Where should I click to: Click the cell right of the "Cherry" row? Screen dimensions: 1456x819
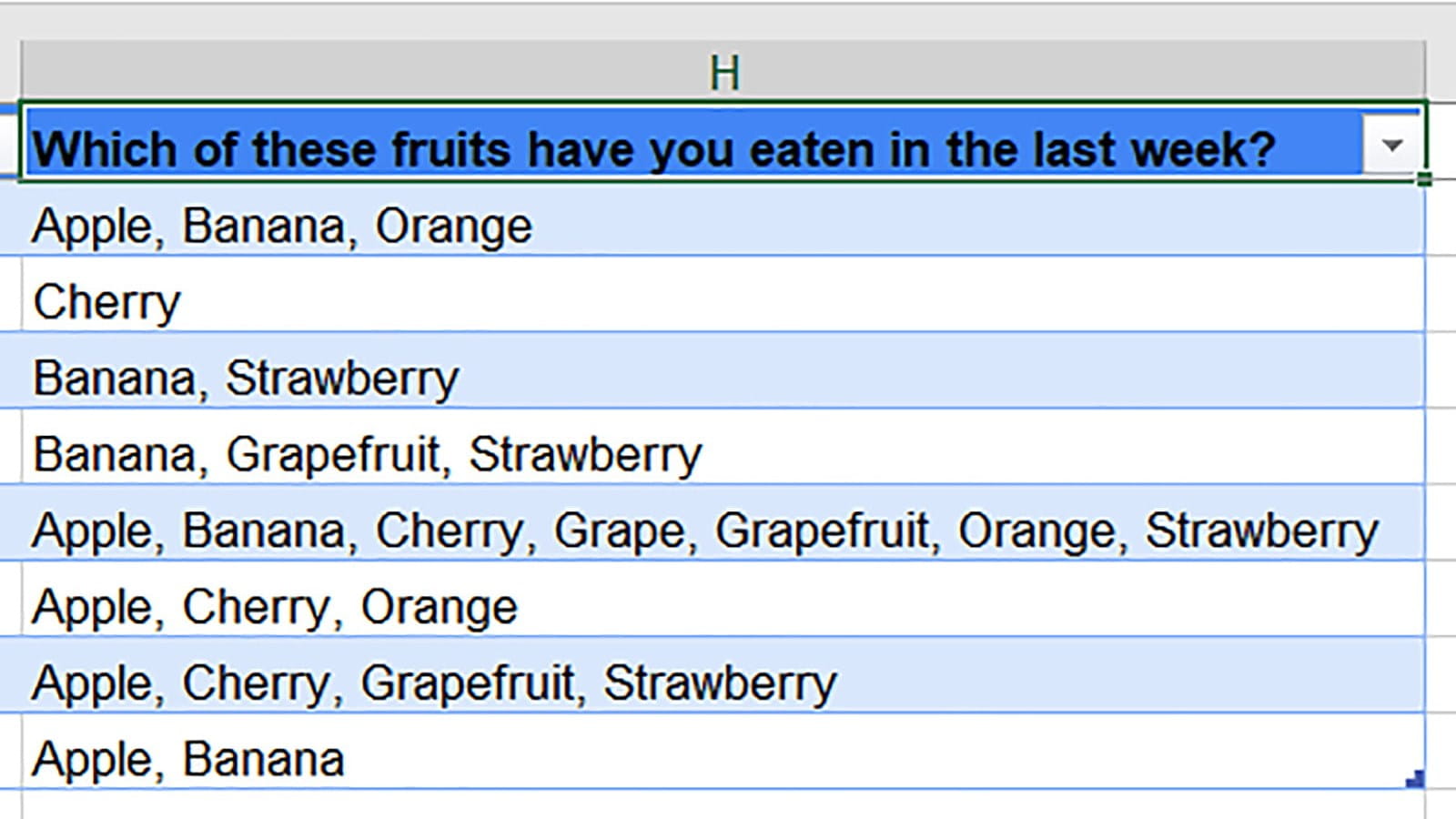click(x=1441, y=302)
